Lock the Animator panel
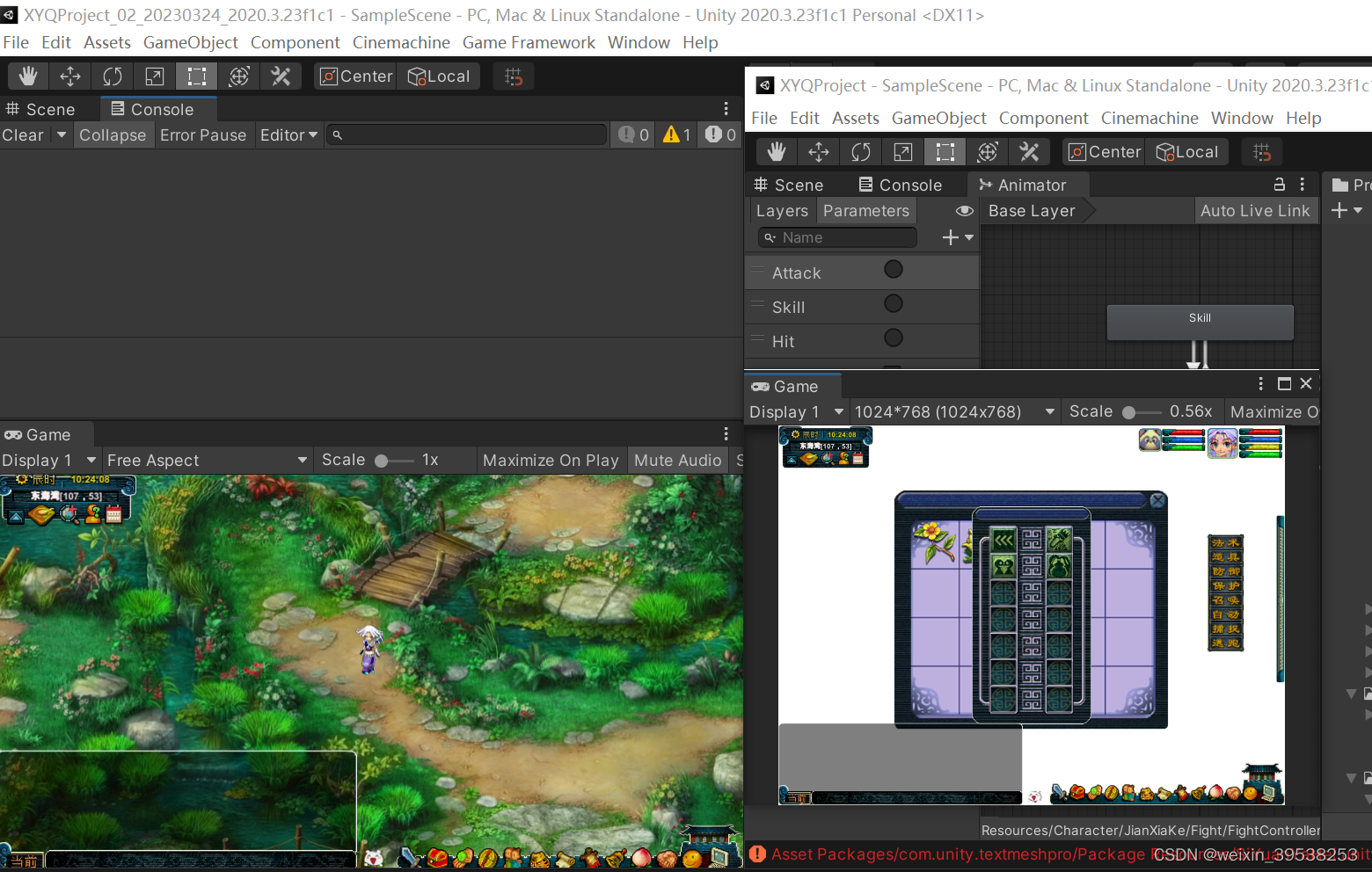Screen dimensions: 1372x872 click(1280, 185)
